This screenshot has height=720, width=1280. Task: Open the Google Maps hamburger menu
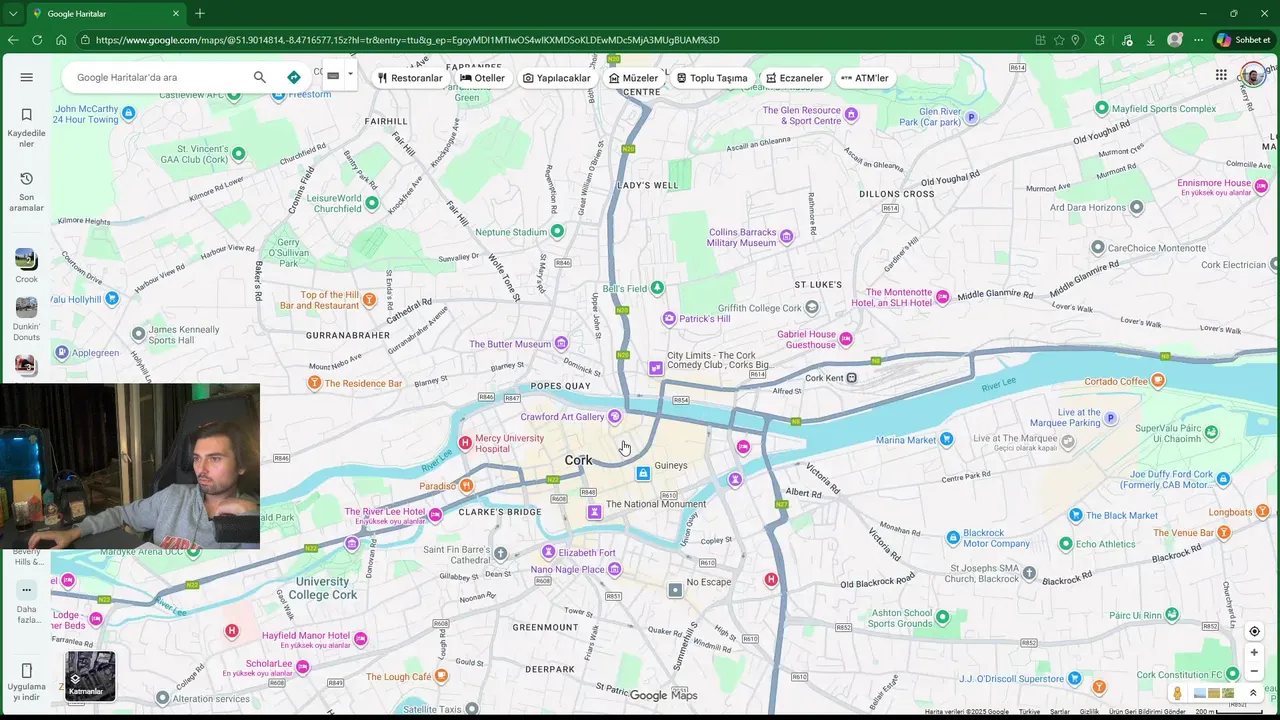27,77
